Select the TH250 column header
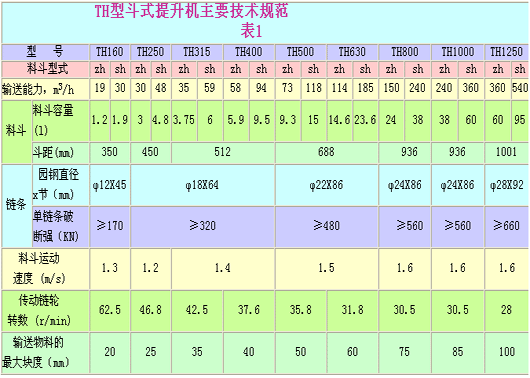The image size is (530, 378). [150, 52]
